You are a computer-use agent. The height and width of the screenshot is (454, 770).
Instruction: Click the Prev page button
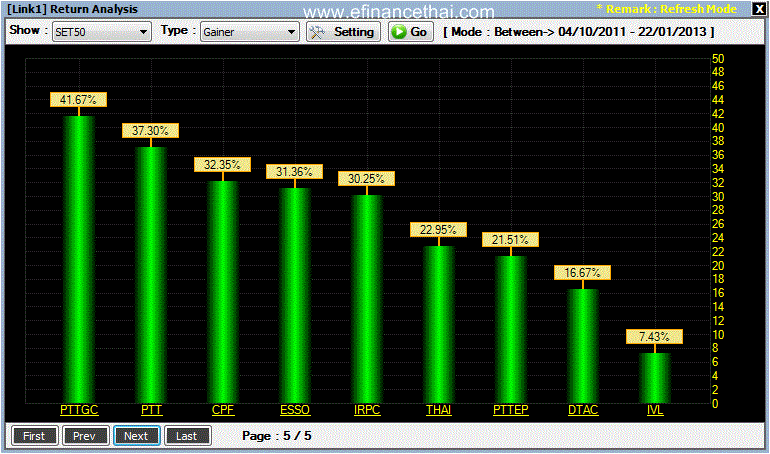click(x=85, y=436)
